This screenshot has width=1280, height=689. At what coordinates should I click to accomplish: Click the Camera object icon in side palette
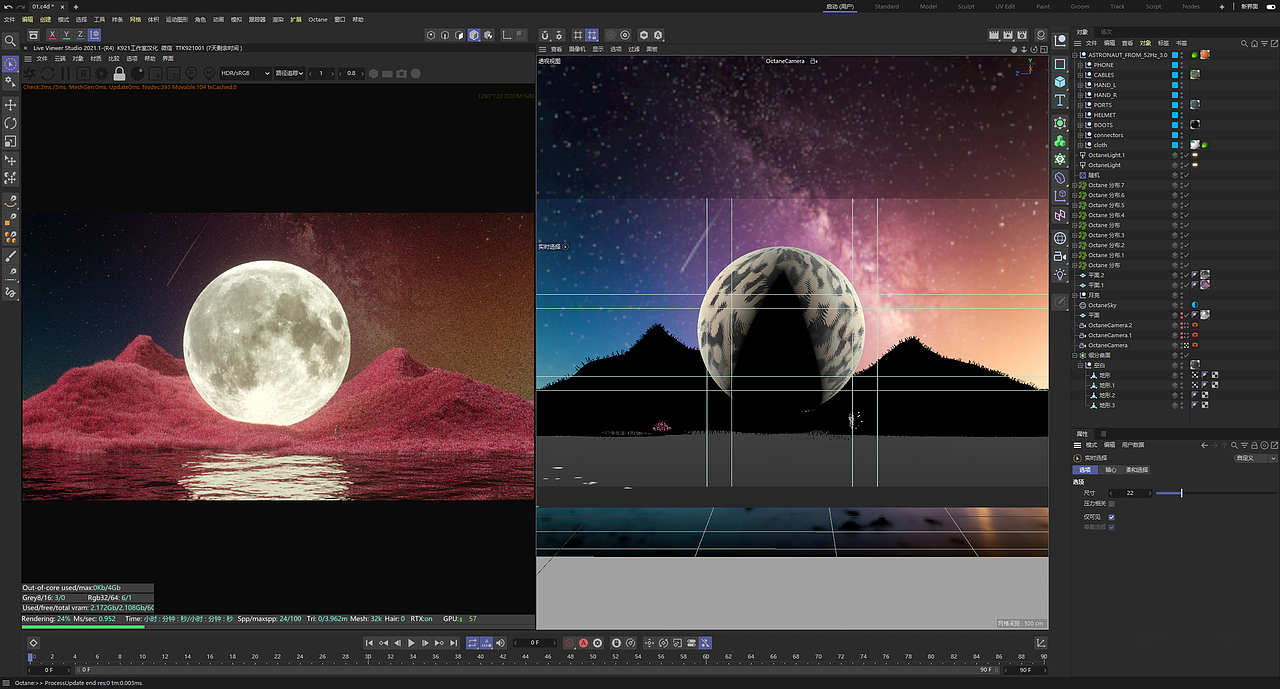pyautogui.click(x=1060, y=256)
